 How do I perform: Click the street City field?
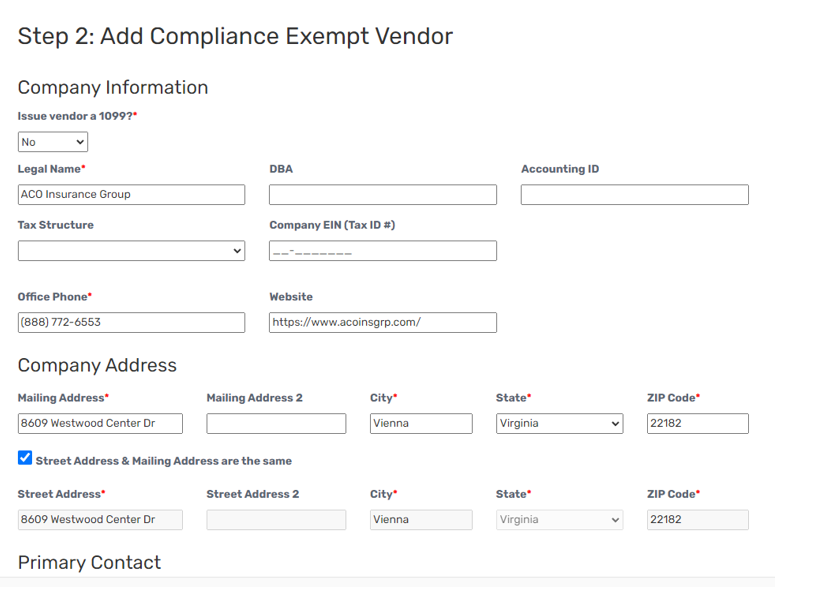[x=421, y=519]
